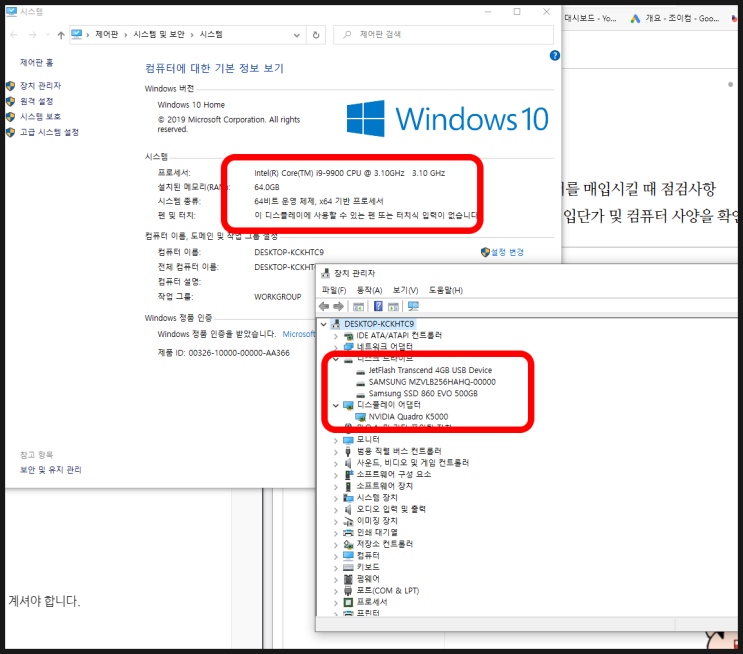Open the 파일(F) menu in Device Manager

[334, 290]
